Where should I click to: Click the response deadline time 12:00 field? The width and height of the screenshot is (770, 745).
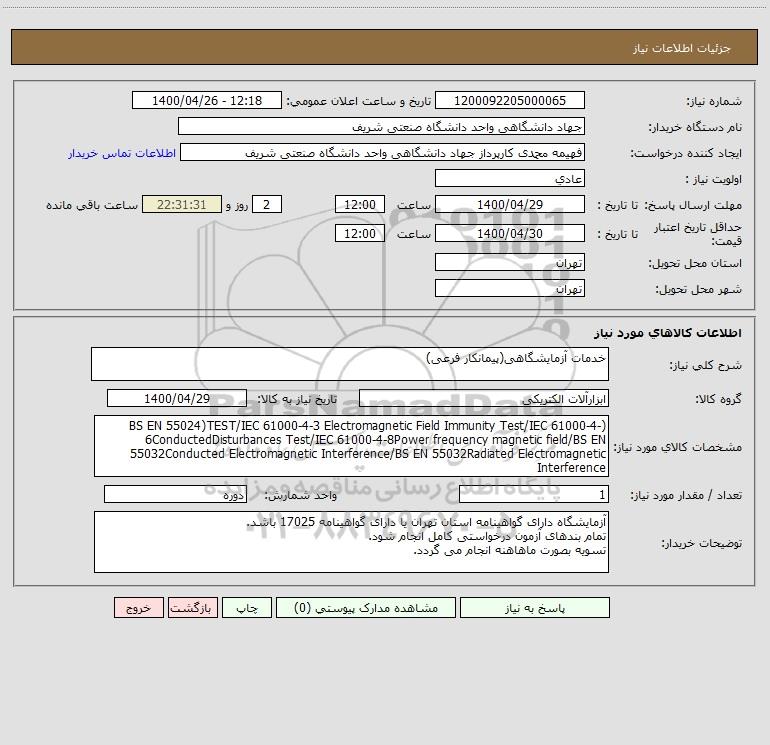click(x=359, y=204)
